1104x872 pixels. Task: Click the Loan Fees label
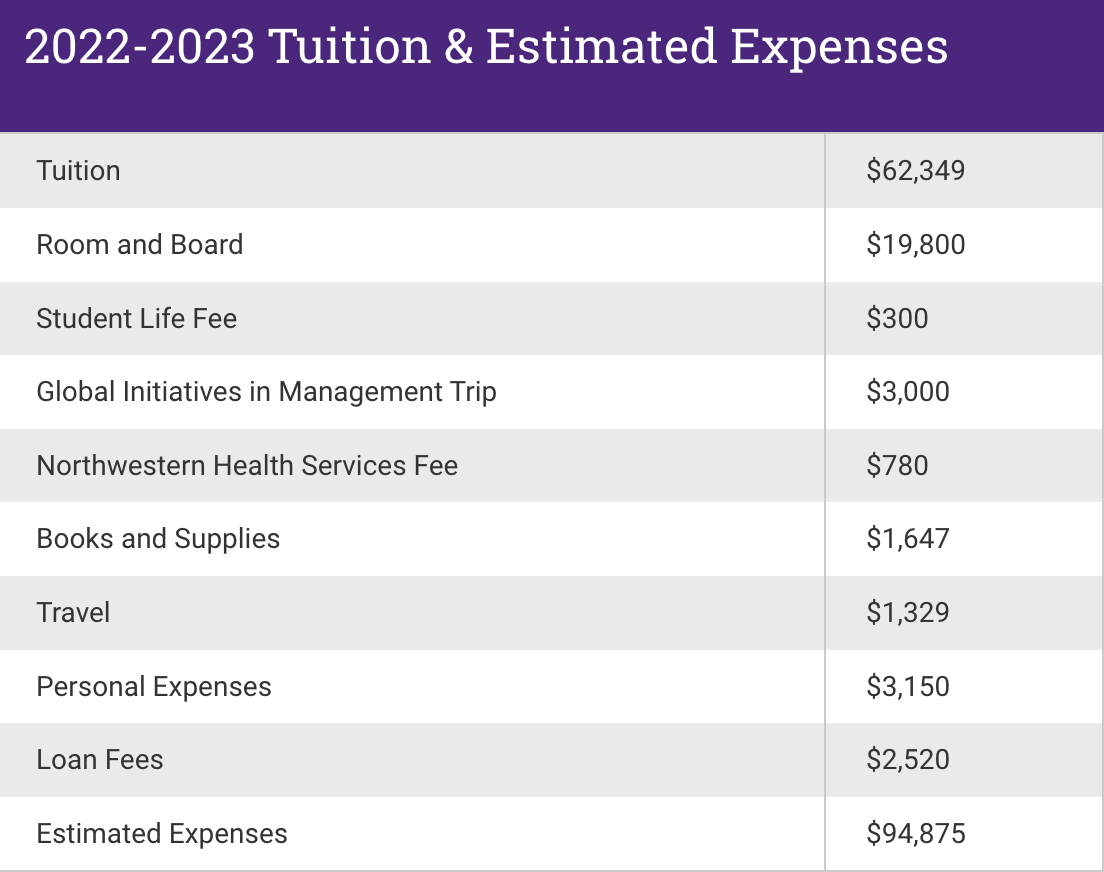click(99, 760)
